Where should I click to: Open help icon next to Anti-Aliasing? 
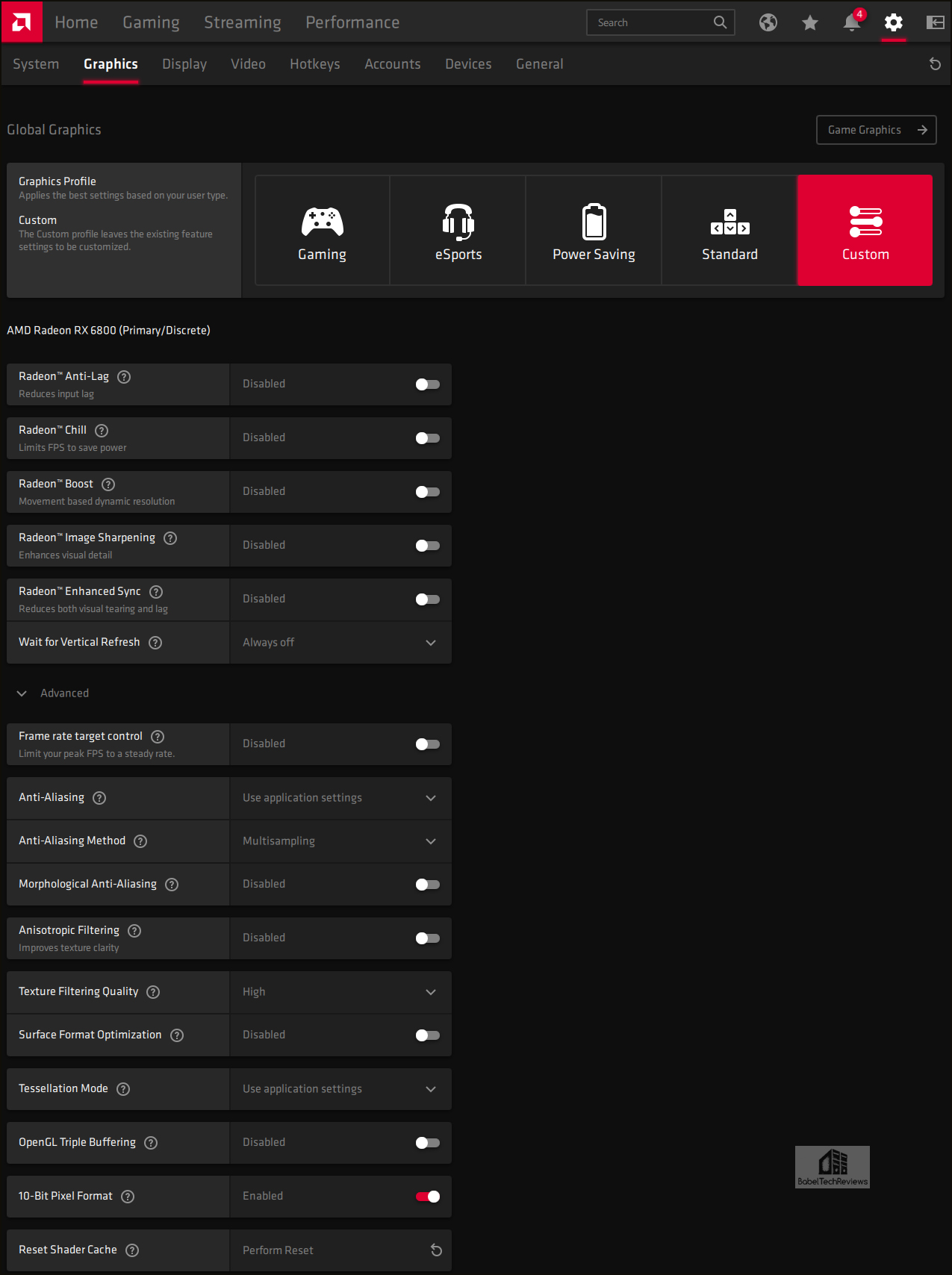(99, 798)
